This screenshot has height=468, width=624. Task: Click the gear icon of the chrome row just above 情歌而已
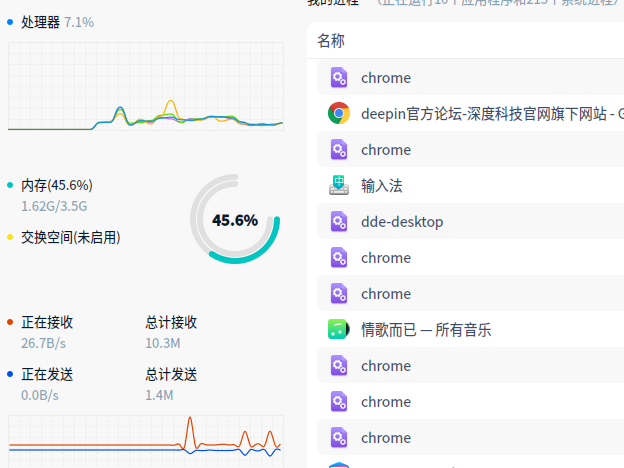coord(338,293)
